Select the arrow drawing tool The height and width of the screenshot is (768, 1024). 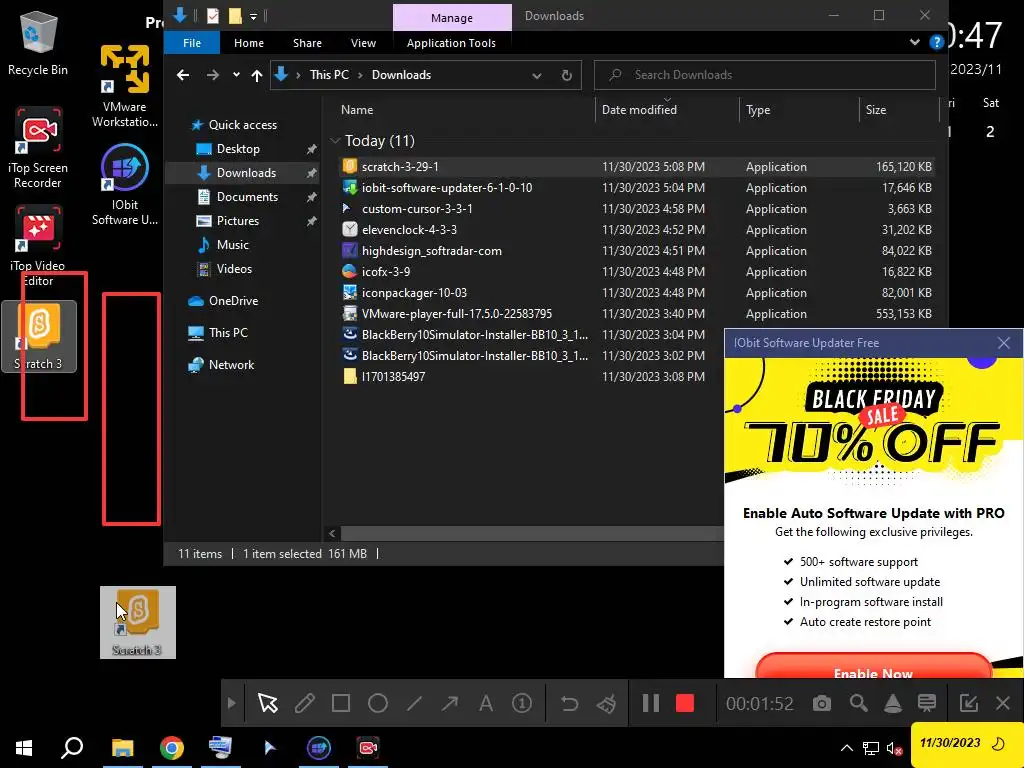click(x=449, y=703)
